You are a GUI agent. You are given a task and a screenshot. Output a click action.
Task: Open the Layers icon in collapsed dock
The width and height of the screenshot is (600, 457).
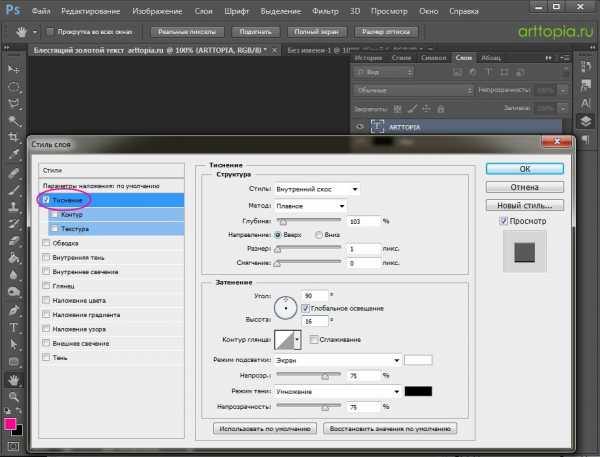[x=585, y=121]
